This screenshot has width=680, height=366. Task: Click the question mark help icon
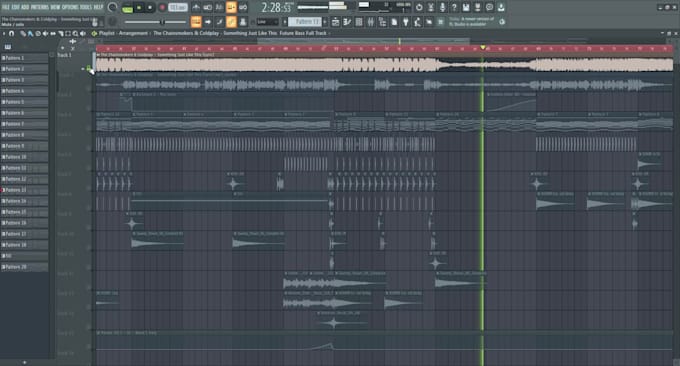pyautogui.click(x=454, y=7)
